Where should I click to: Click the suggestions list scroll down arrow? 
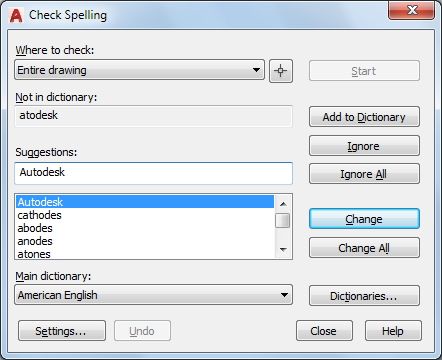pos(283,249)
